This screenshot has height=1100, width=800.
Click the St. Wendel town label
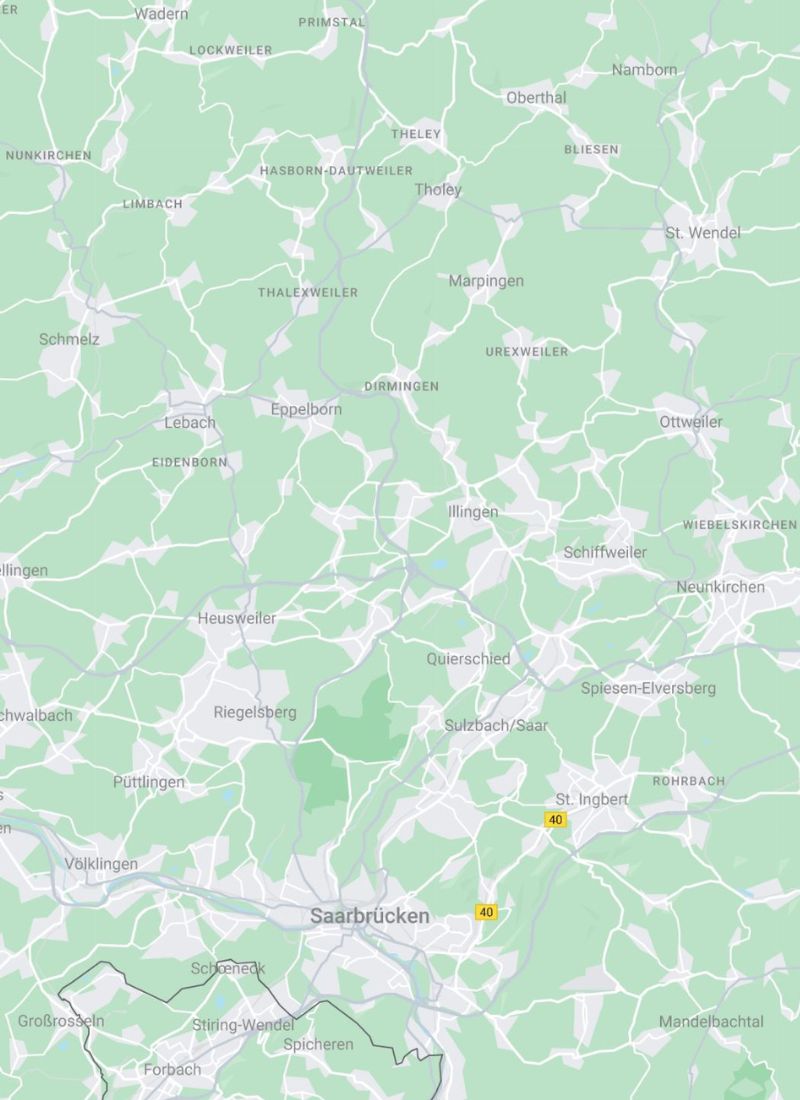(x=702, y=233)
